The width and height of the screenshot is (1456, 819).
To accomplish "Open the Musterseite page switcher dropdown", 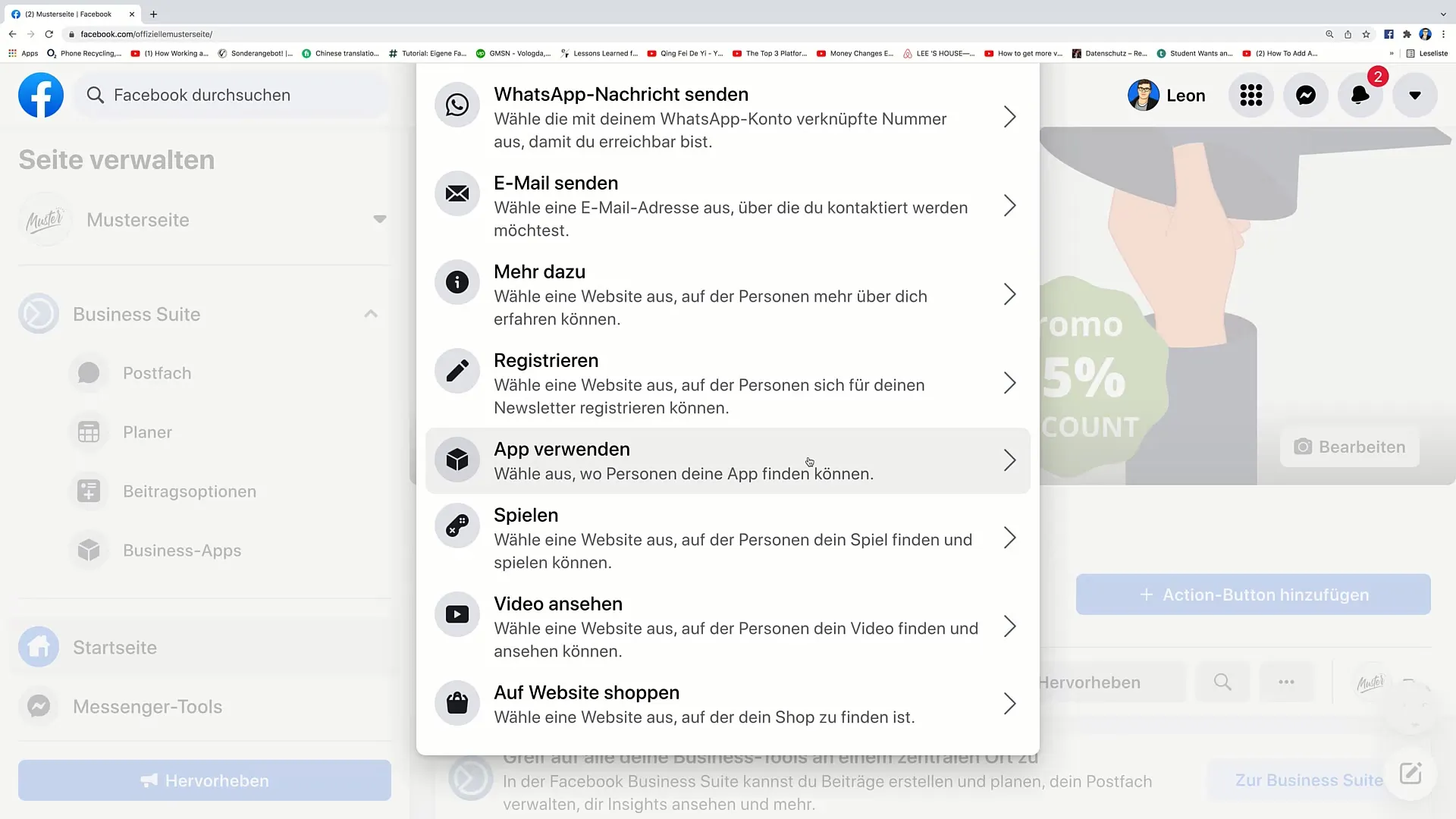I will (380, 219).
